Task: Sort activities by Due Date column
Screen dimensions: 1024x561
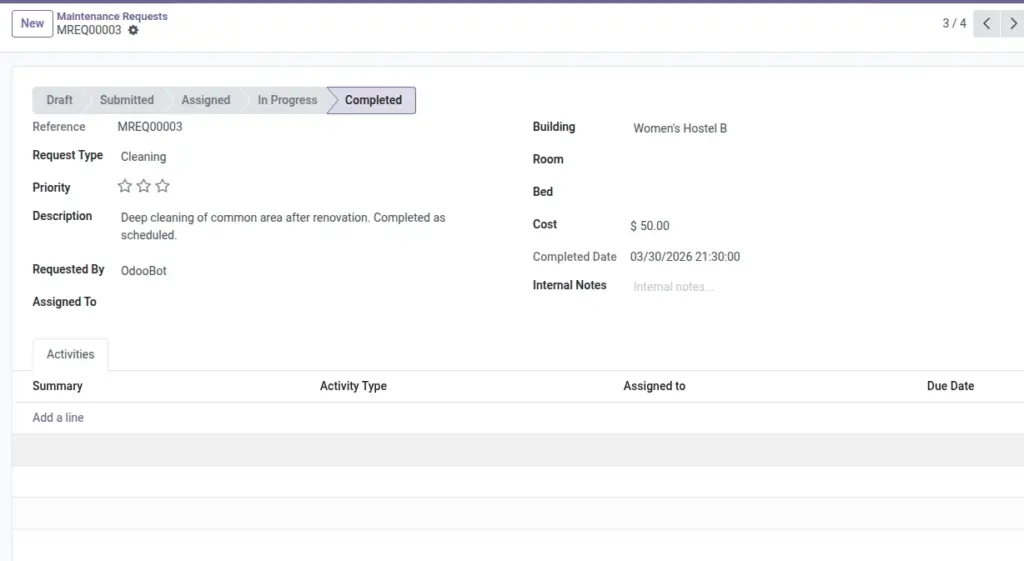Action: (950, 386)
